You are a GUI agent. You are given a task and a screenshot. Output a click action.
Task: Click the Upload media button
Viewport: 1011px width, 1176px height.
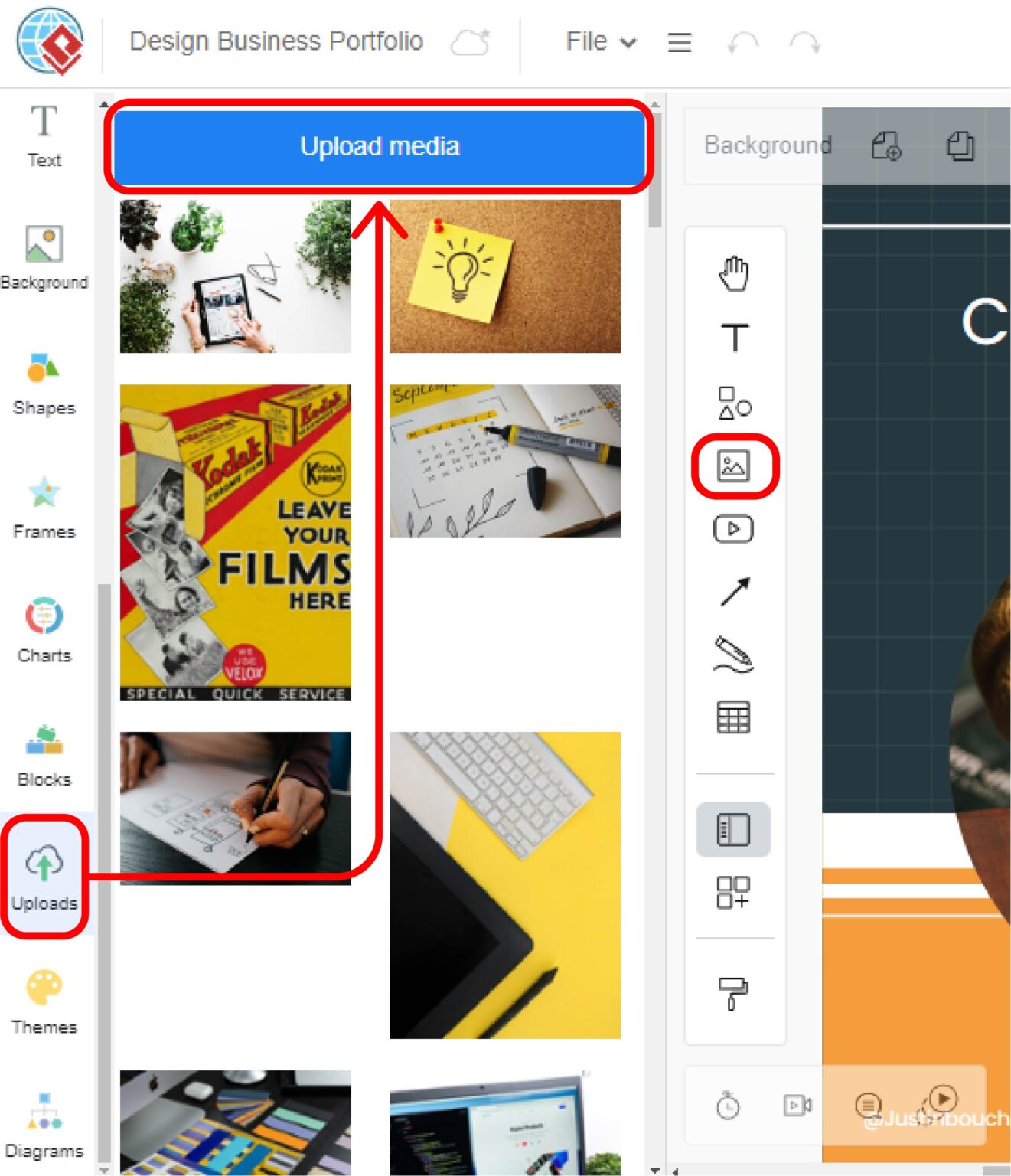coord(380,146)
